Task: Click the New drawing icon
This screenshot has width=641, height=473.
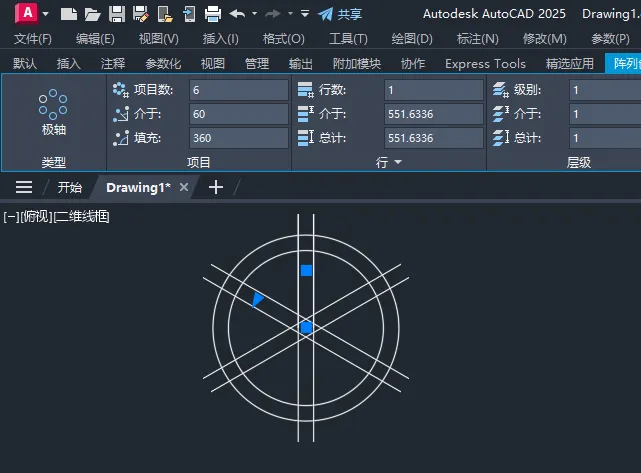Action: click(69, 14)
